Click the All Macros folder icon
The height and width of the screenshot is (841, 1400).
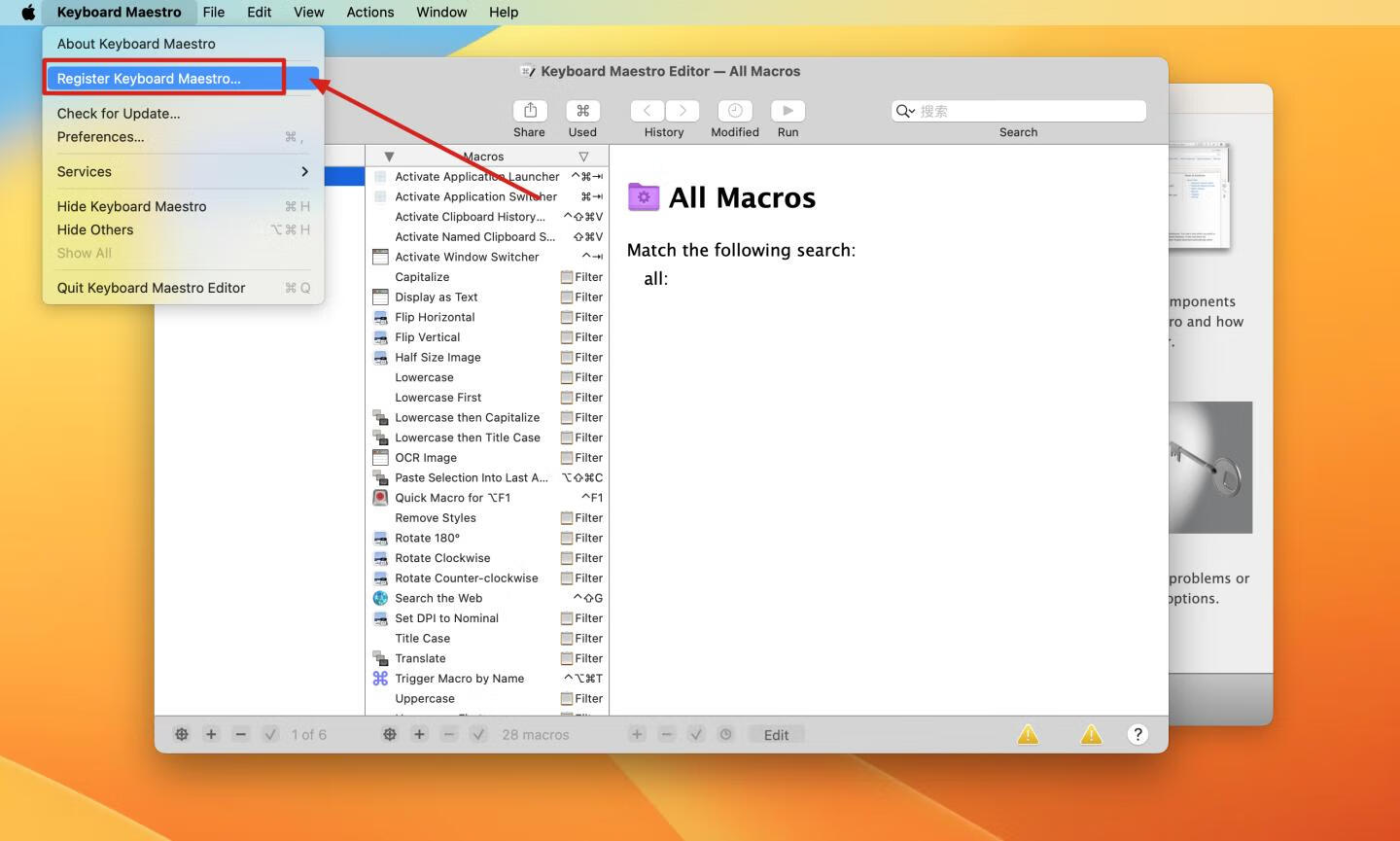(x=644, y=197)
